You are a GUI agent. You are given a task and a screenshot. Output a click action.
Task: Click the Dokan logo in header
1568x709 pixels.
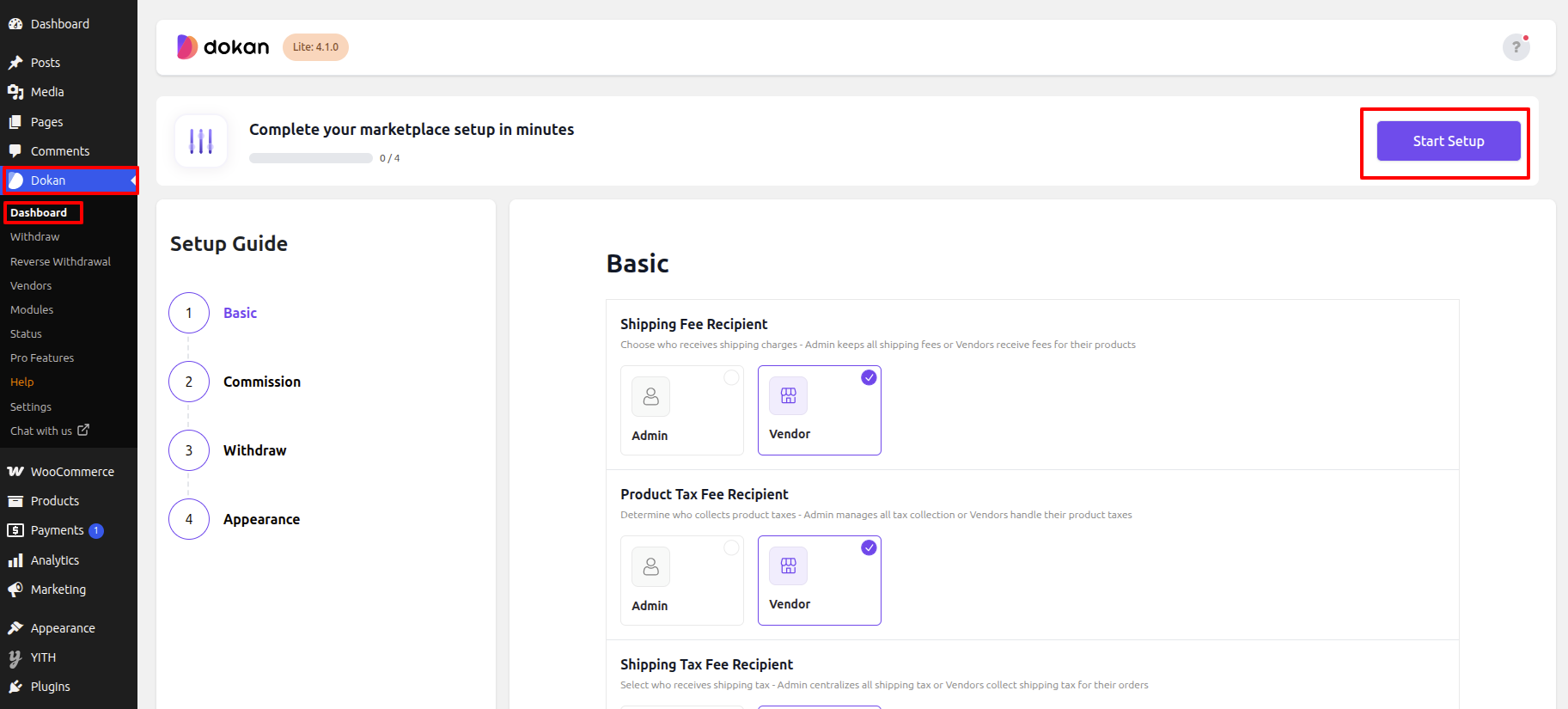(x=223, y=47)
